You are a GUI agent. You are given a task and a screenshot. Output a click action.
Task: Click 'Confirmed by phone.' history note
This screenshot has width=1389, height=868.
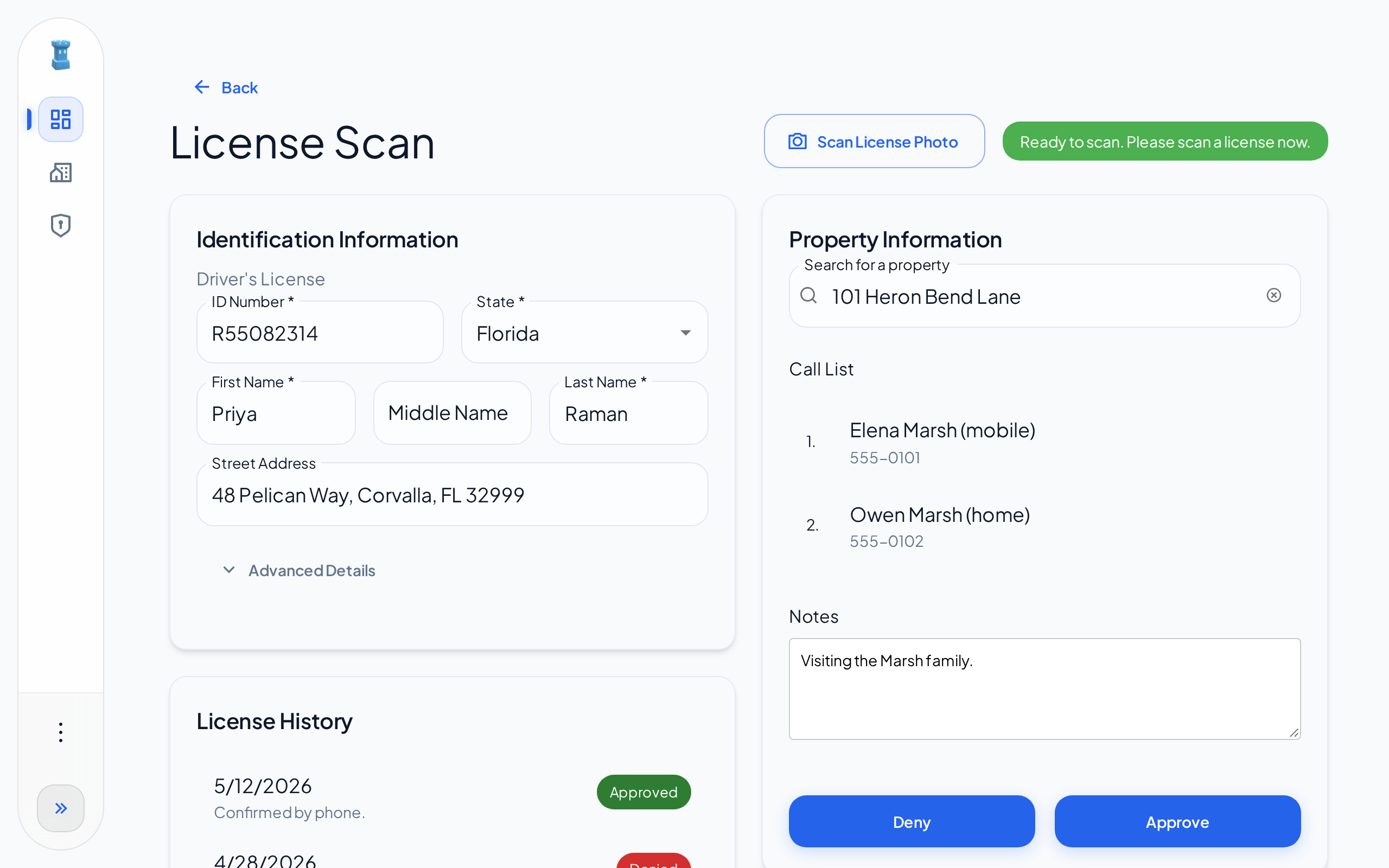290,813
